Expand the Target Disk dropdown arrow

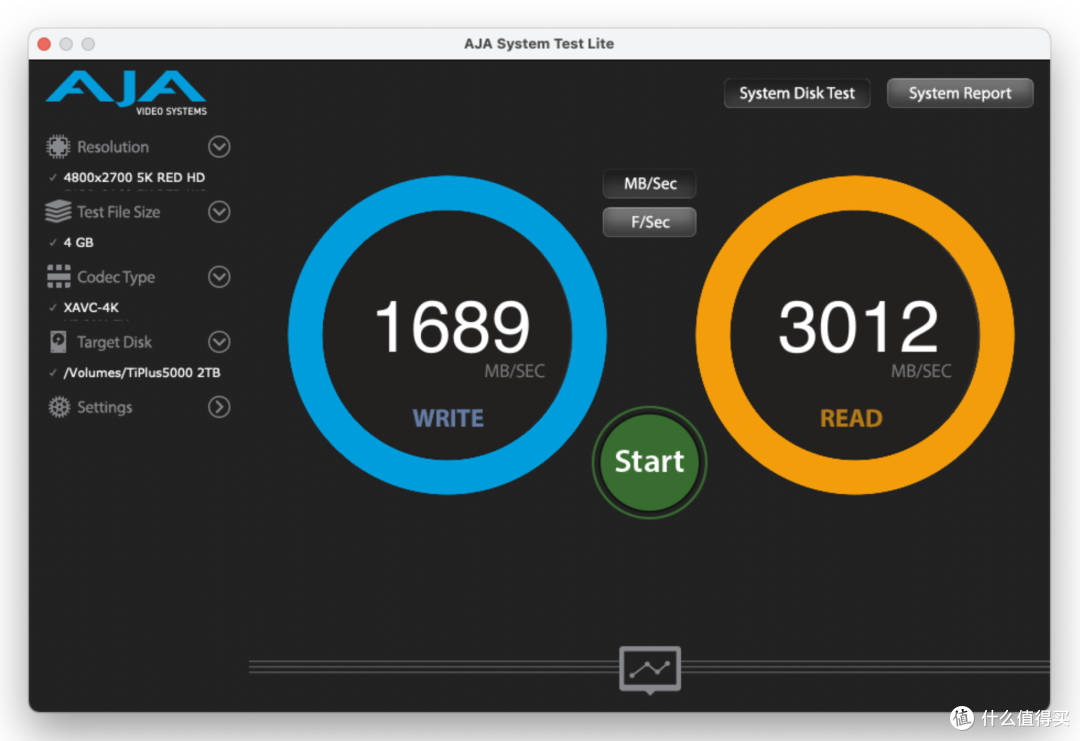pos(219,342)
